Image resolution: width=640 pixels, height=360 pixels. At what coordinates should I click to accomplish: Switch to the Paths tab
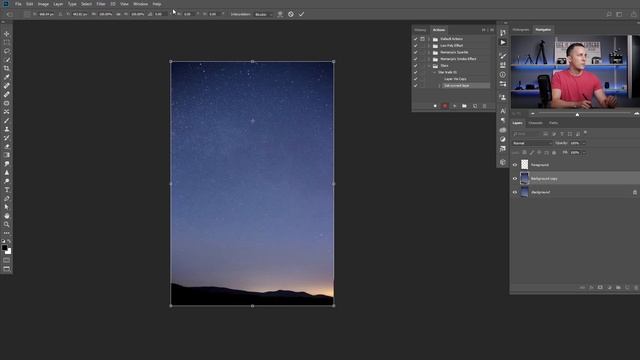click(553, 123)
